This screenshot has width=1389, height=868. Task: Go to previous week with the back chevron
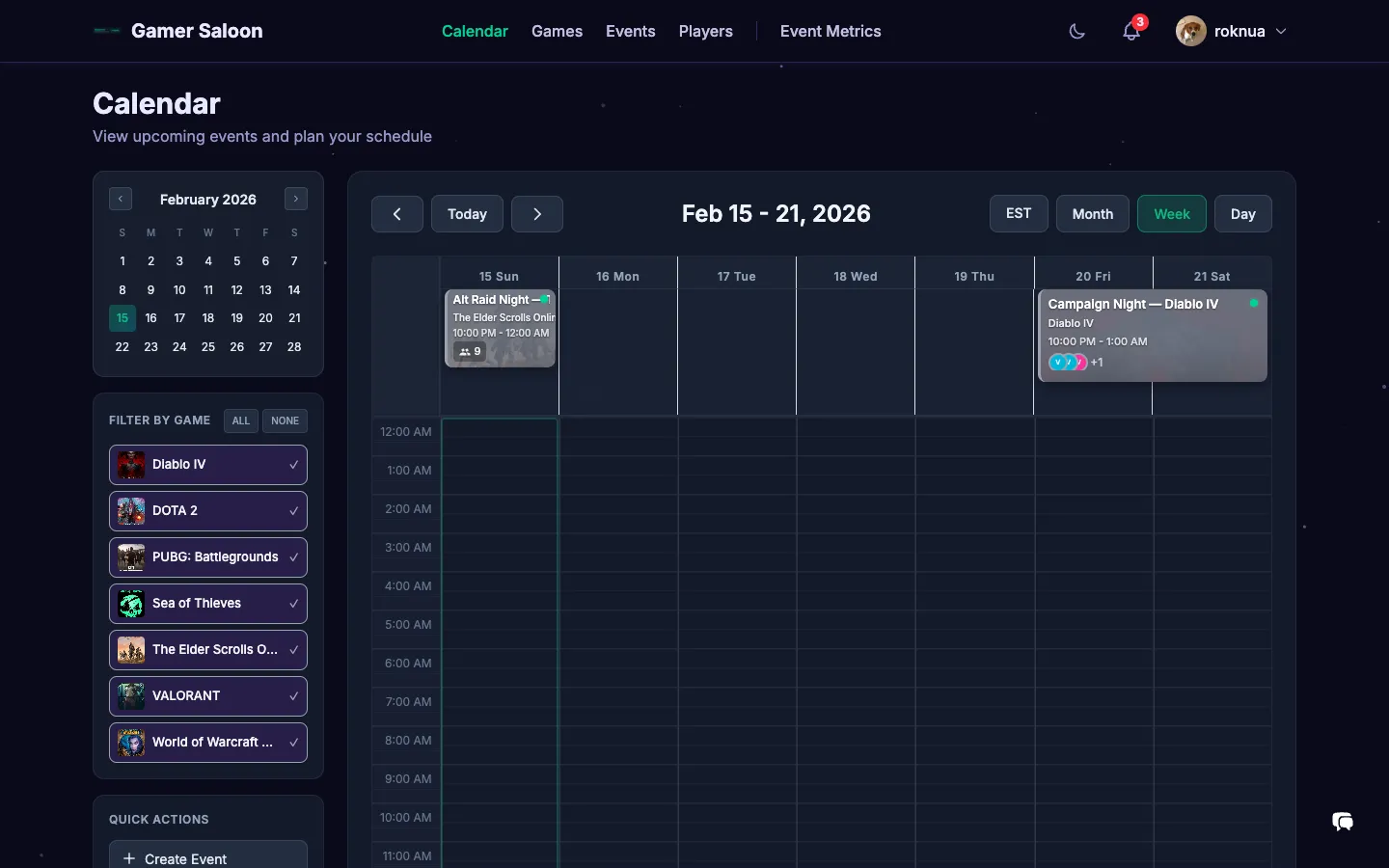coord(396,214)
